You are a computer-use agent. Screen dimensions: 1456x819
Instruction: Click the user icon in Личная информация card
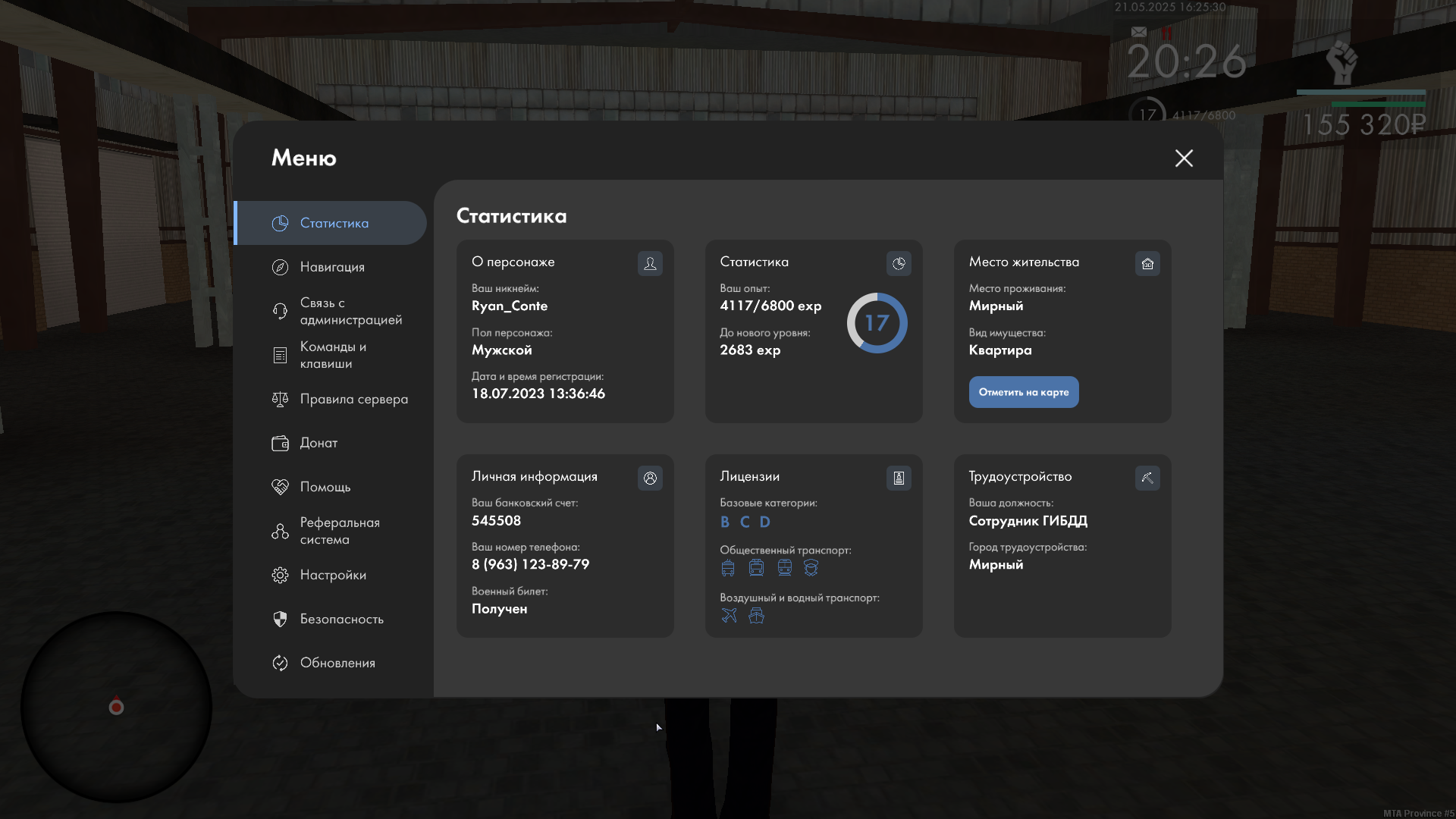[650, 478]
